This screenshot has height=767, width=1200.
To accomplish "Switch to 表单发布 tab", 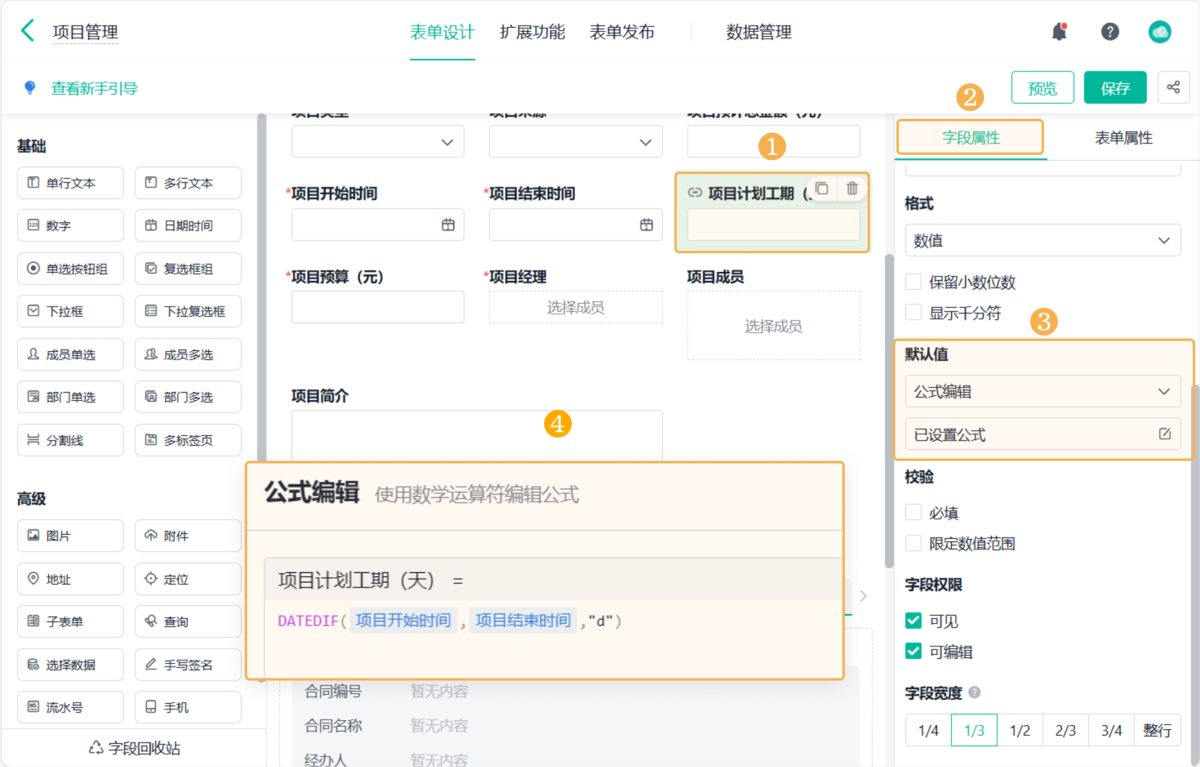I will click(622, 32).
